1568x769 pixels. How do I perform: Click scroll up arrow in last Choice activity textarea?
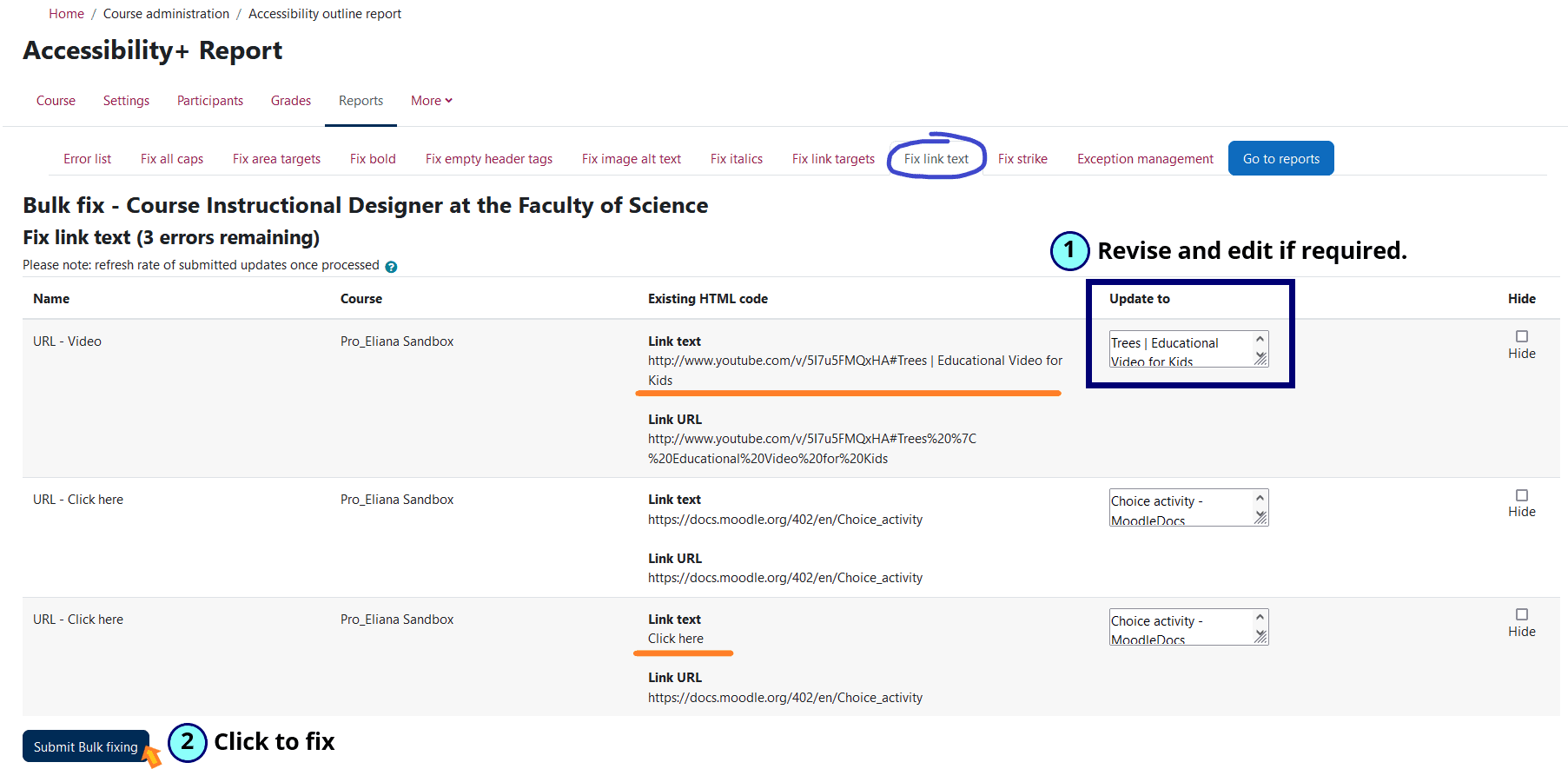point(1260,617)
